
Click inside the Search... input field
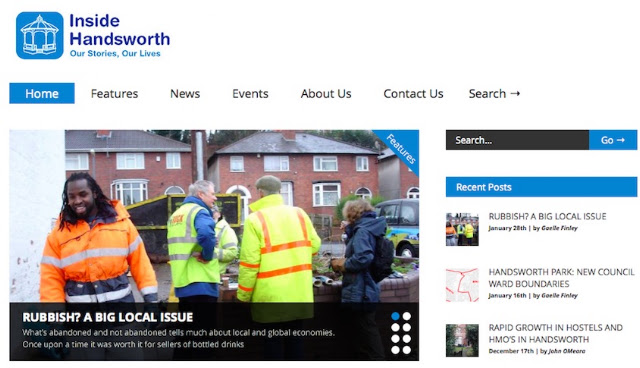pyautogui.click(x=517, y=140)
